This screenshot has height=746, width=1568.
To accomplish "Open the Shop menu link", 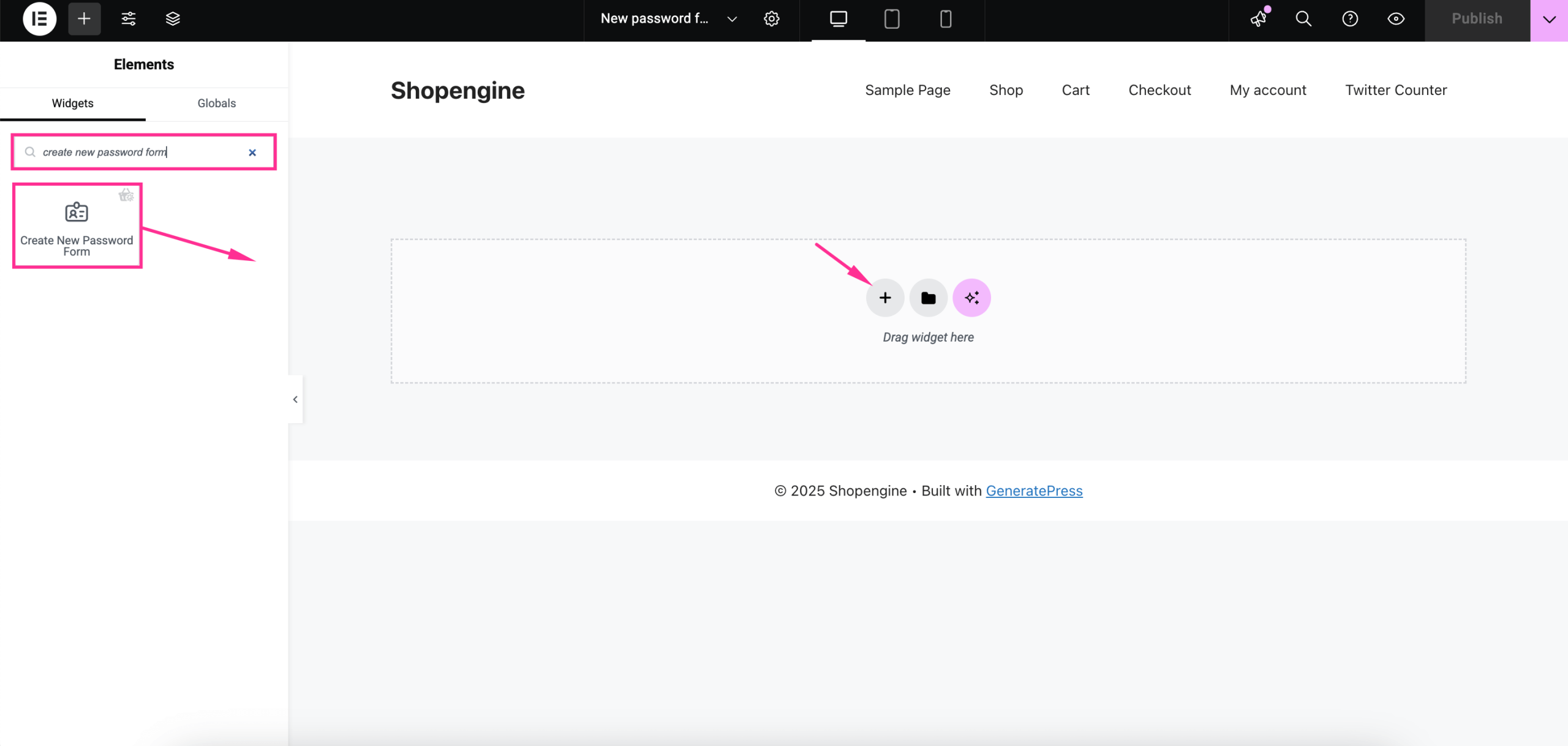I will 1006,90.
